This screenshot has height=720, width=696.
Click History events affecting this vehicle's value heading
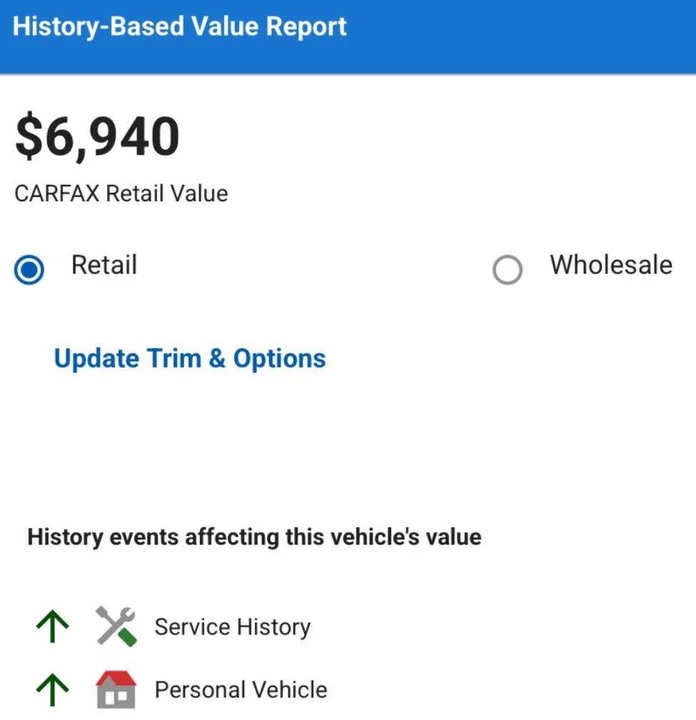pyautogui.click(x=254, y=537)
